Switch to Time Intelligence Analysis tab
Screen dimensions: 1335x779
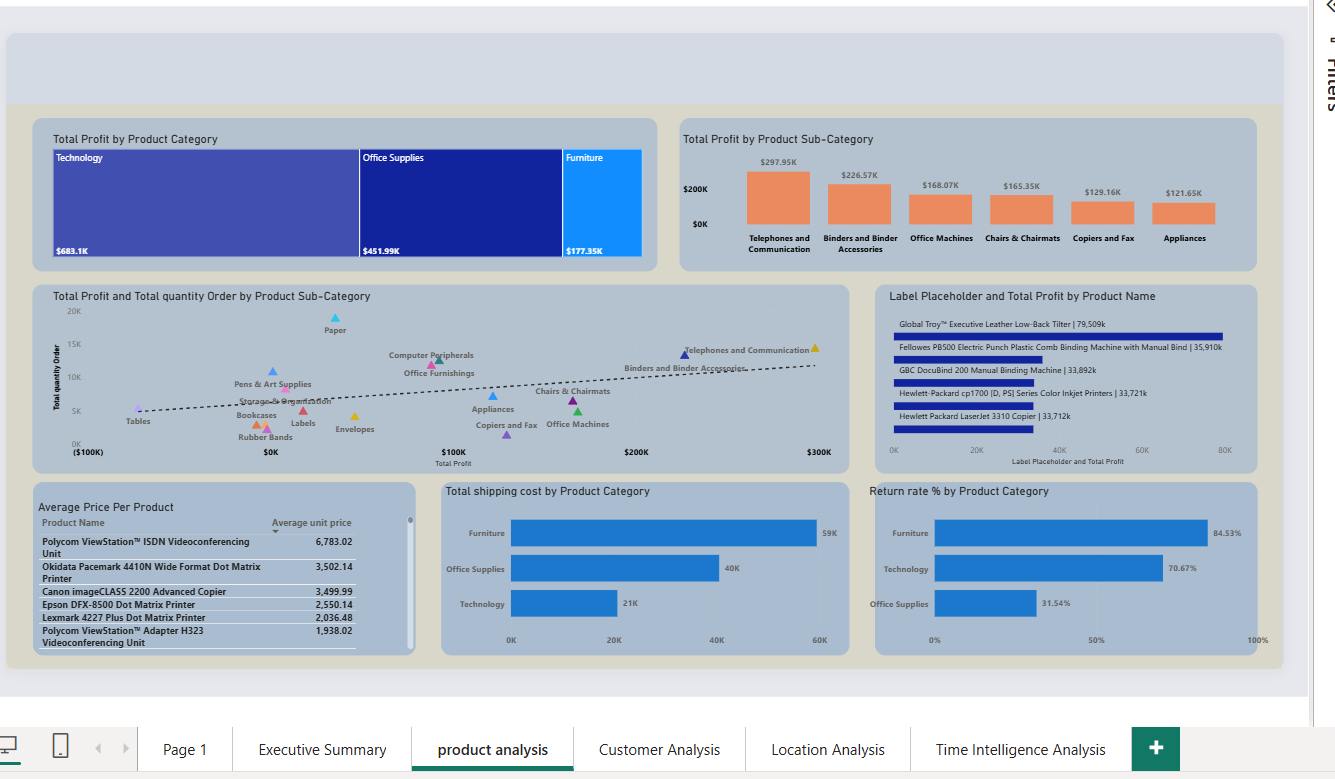1021,749
